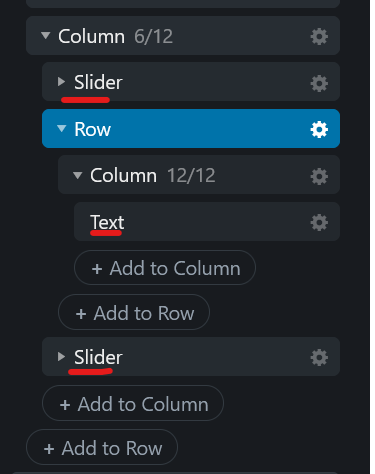Viewport: 375px width, 474px height.
Task: Open settings gear for Text element
Action: (x=319, y=222)
